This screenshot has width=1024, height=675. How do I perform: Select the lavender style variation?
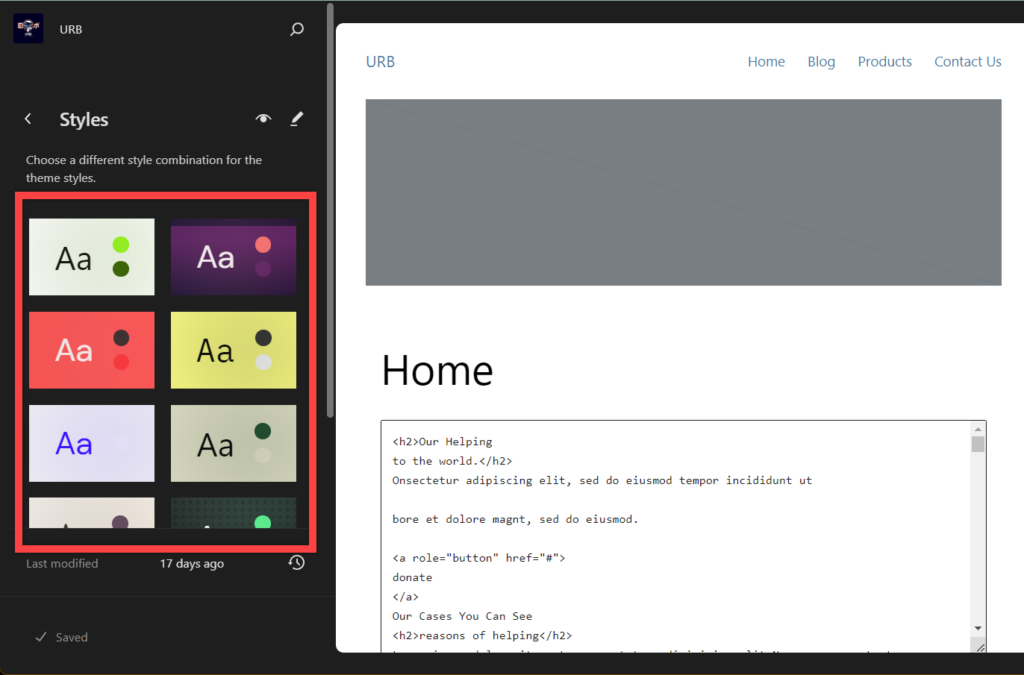(x=91, y=443)
